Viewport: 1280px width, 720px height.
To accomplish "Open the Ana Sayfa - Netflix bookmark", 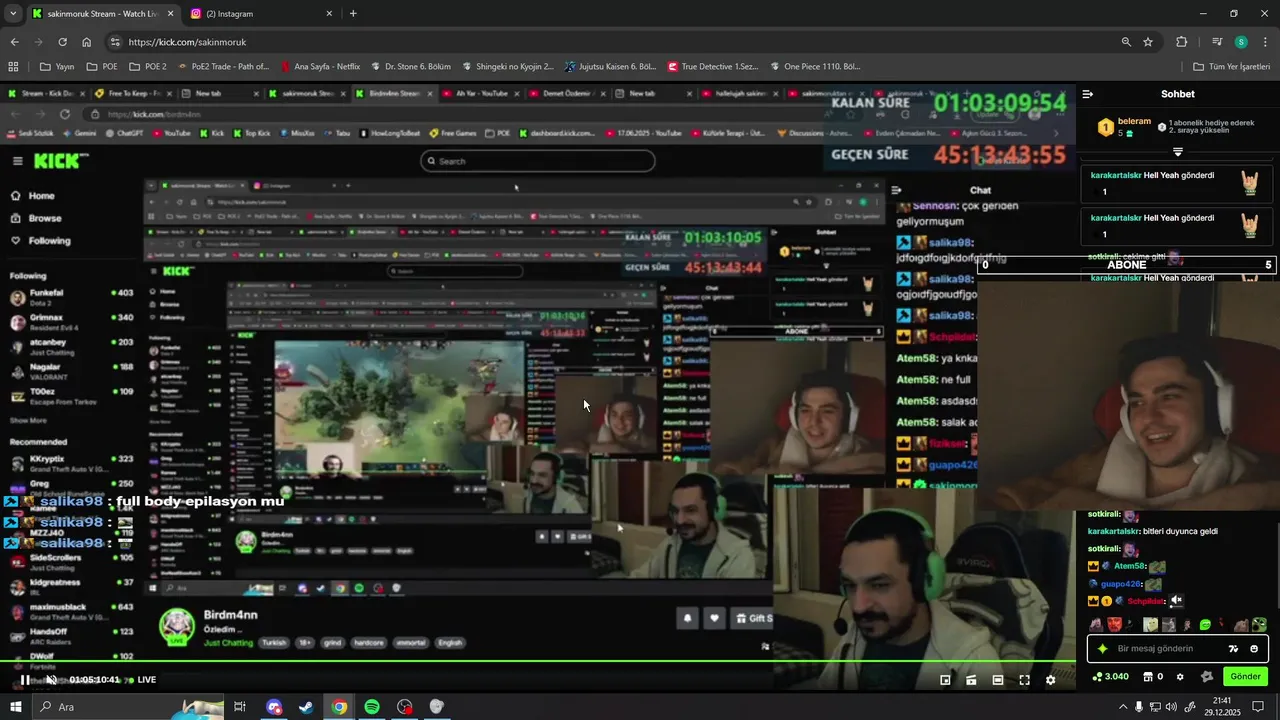I will 319,67.
